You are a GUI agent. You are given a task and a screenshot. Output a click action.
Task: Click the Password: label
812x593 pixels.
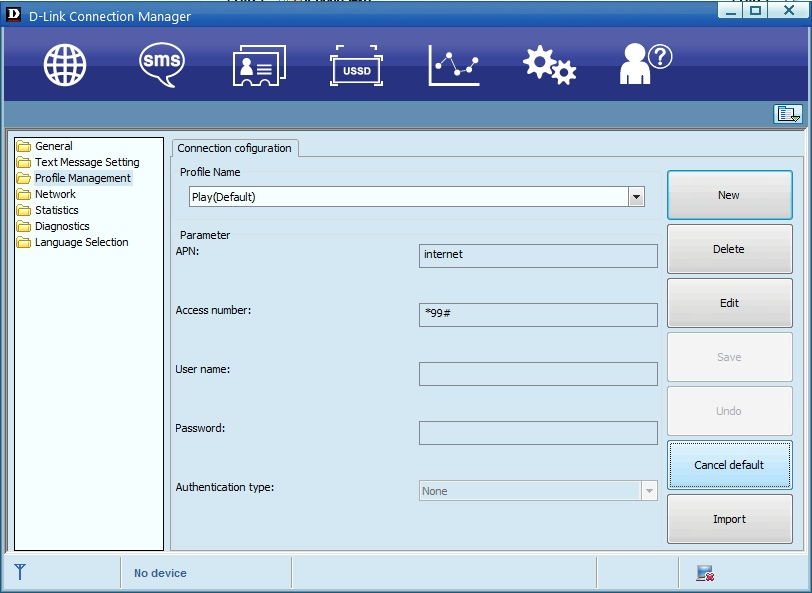(200, 428)
